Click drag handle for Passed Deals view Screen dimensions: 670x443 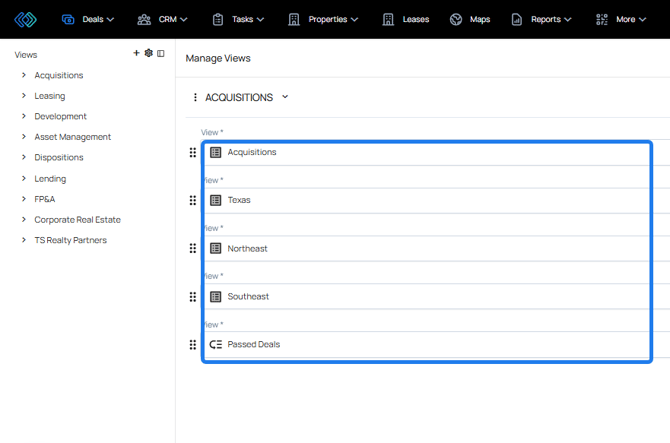click(193, 344)
